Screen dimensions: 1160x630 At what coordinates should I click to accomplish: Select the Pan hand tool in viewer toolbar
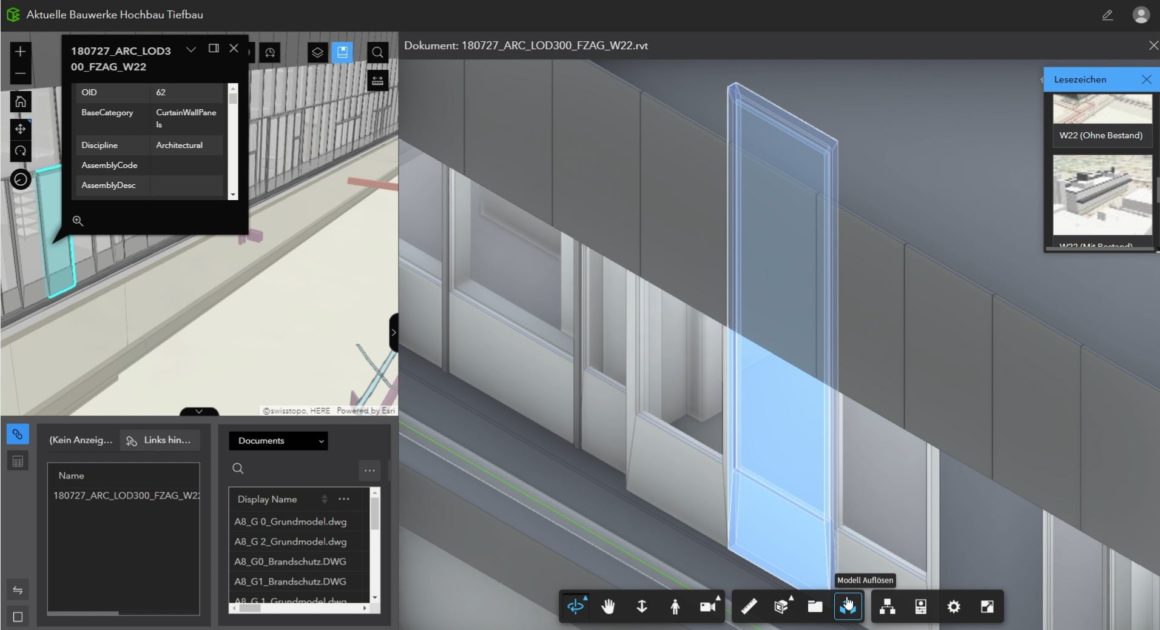608,606
